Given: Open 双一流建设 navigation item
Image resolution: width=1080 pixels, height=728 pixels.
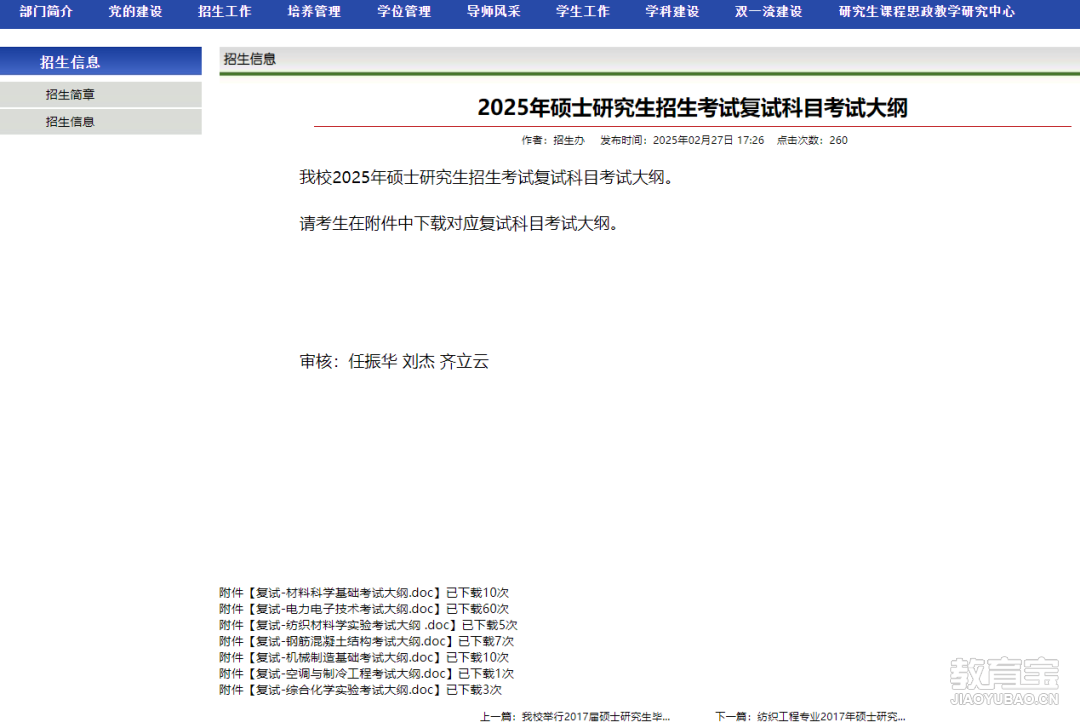Looking at the screenshot, I should click(x=769, y=12).
